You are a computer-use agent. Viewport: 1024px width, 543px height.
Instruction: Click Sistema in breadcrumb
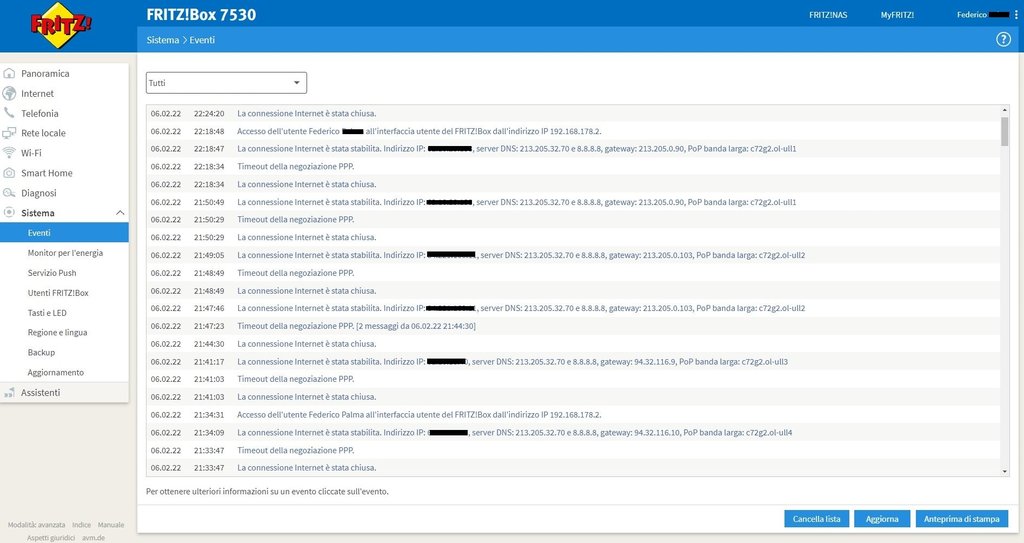click(163, 40)
